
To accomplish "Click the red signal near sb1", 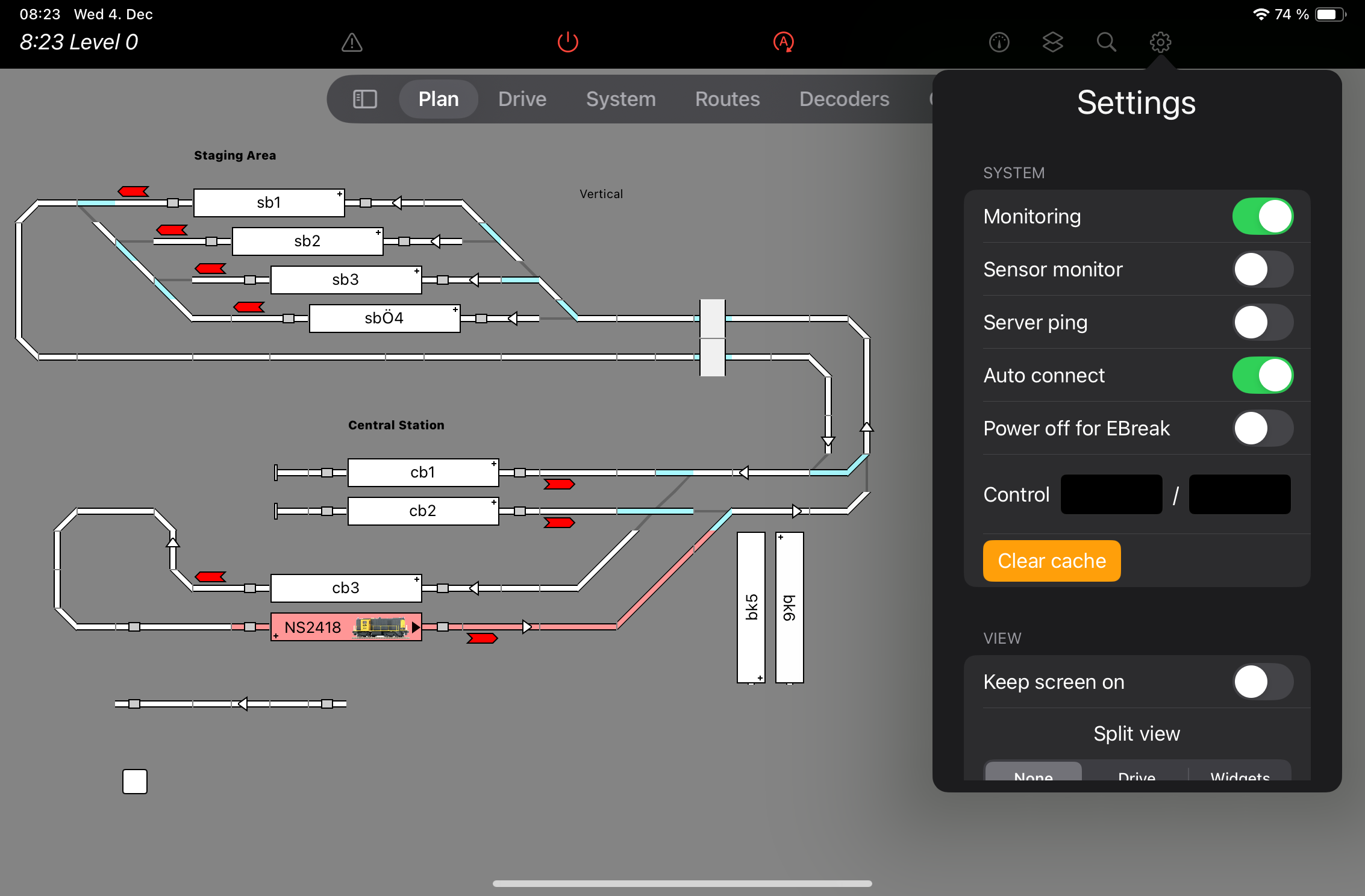I will coord(133,191).
